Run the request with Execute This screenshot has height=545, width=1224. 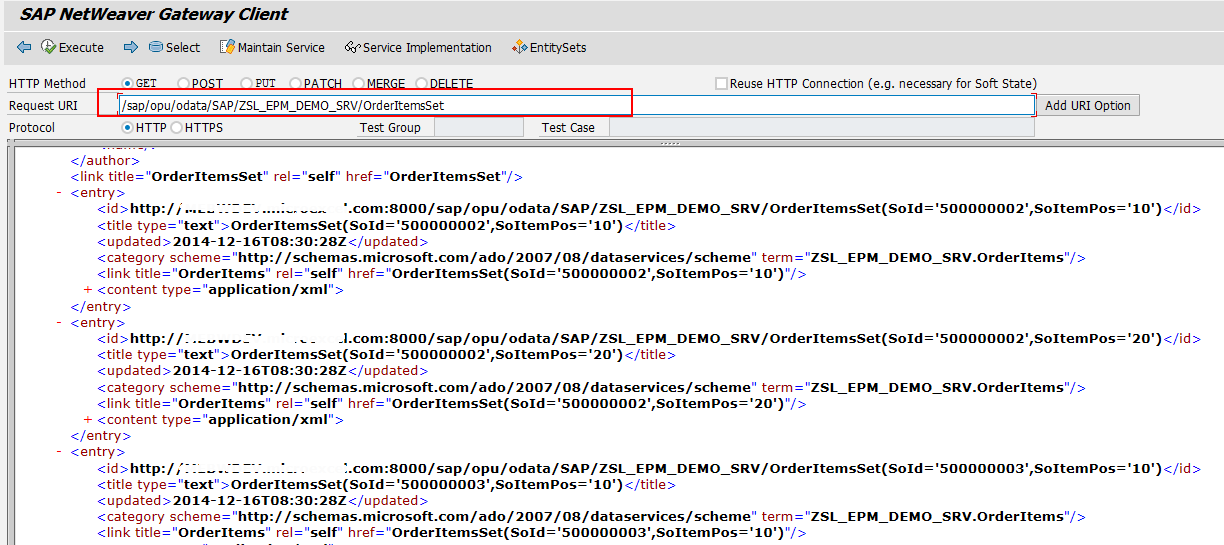point(73,47)
